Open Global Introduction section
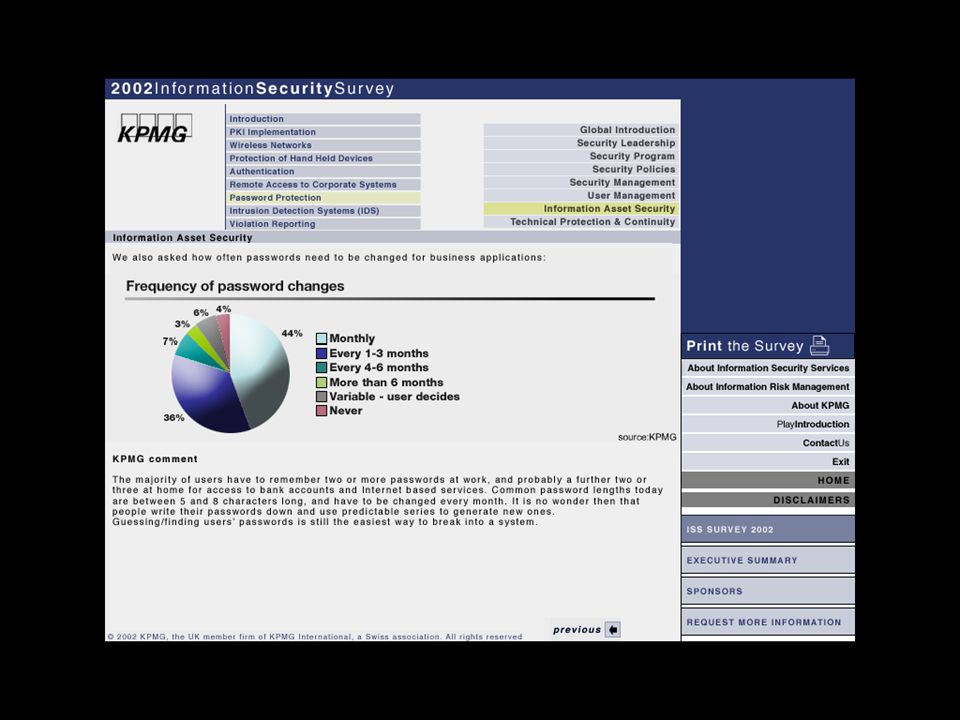 pos(581,130)
